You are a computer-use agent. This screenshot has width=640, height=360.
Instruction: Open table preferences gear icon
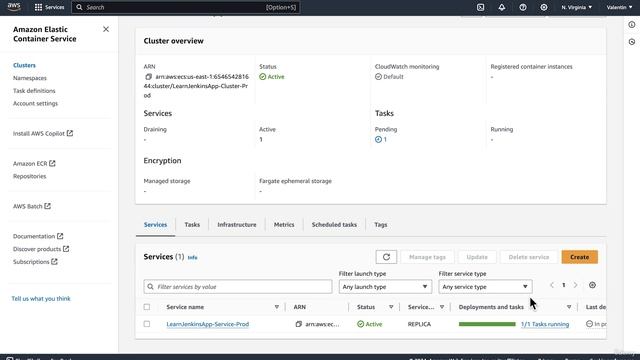click(592, 285)
